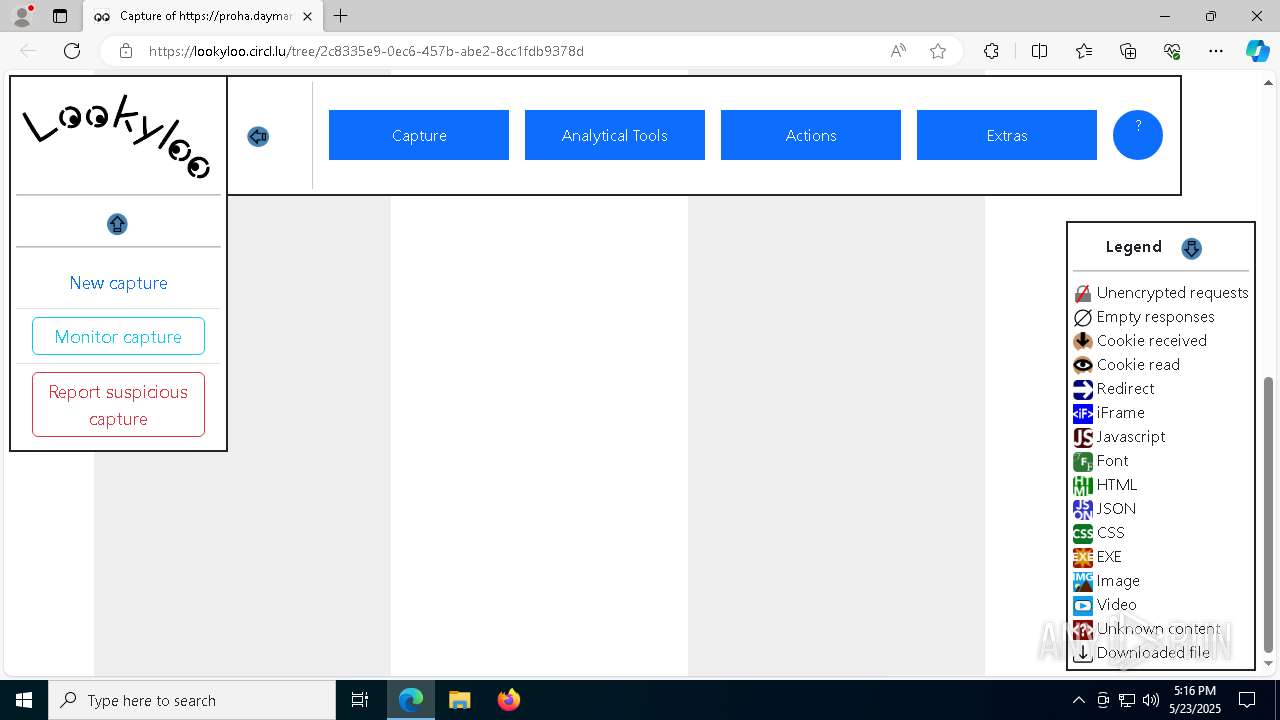
Task: Click Report suspicious capture button
Action: pyautogui.click(x=118, y=405)
